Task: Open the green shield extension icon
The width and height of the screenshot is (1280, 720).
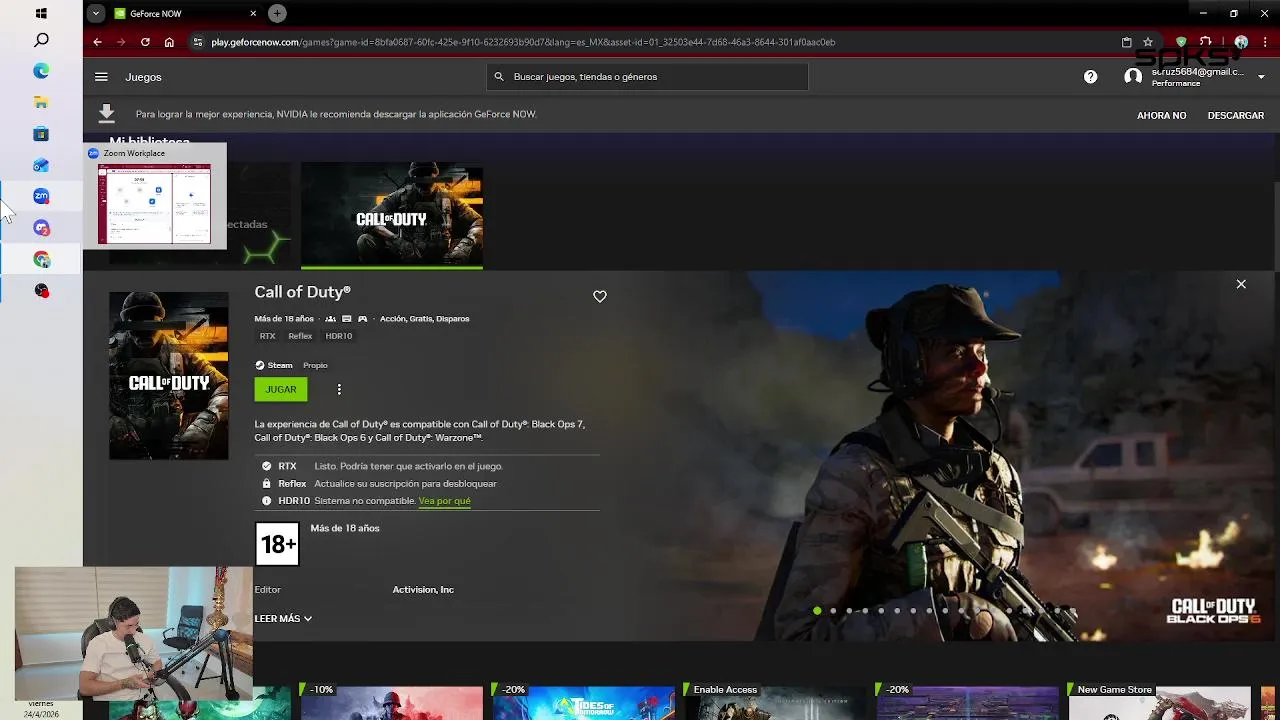Action: [1181, 42]
